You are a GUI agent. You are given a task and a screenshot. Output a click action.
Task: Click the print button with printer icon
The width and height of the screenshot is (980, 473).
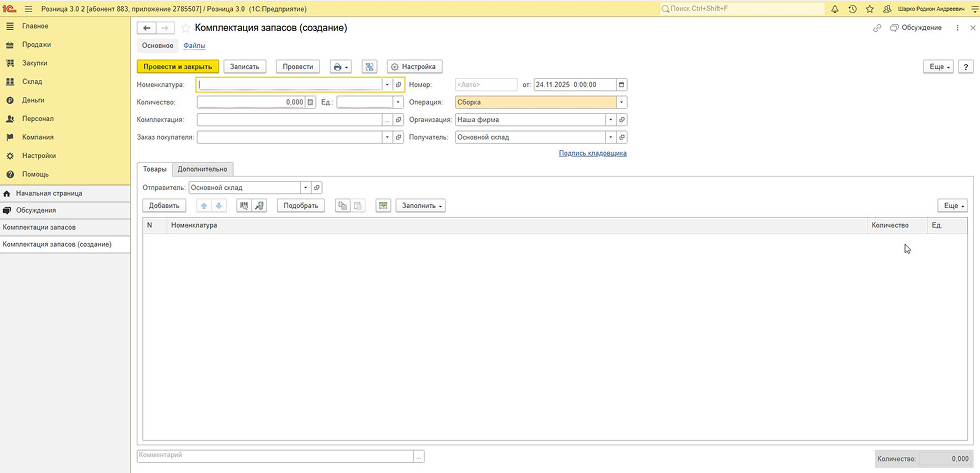(x=340, y=67)
